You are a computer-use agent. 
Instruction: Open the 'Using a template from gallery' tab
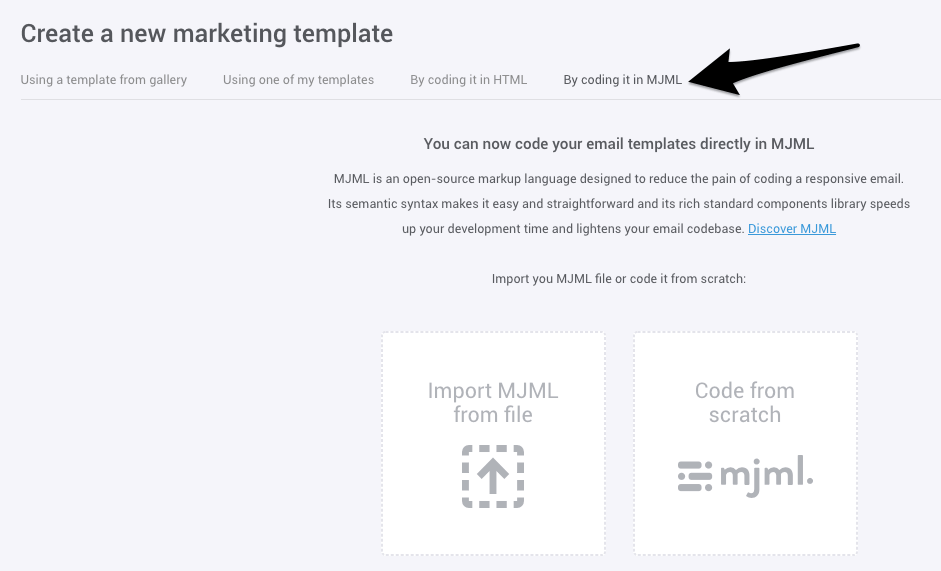pyautogui.click(x=104, y=80)
